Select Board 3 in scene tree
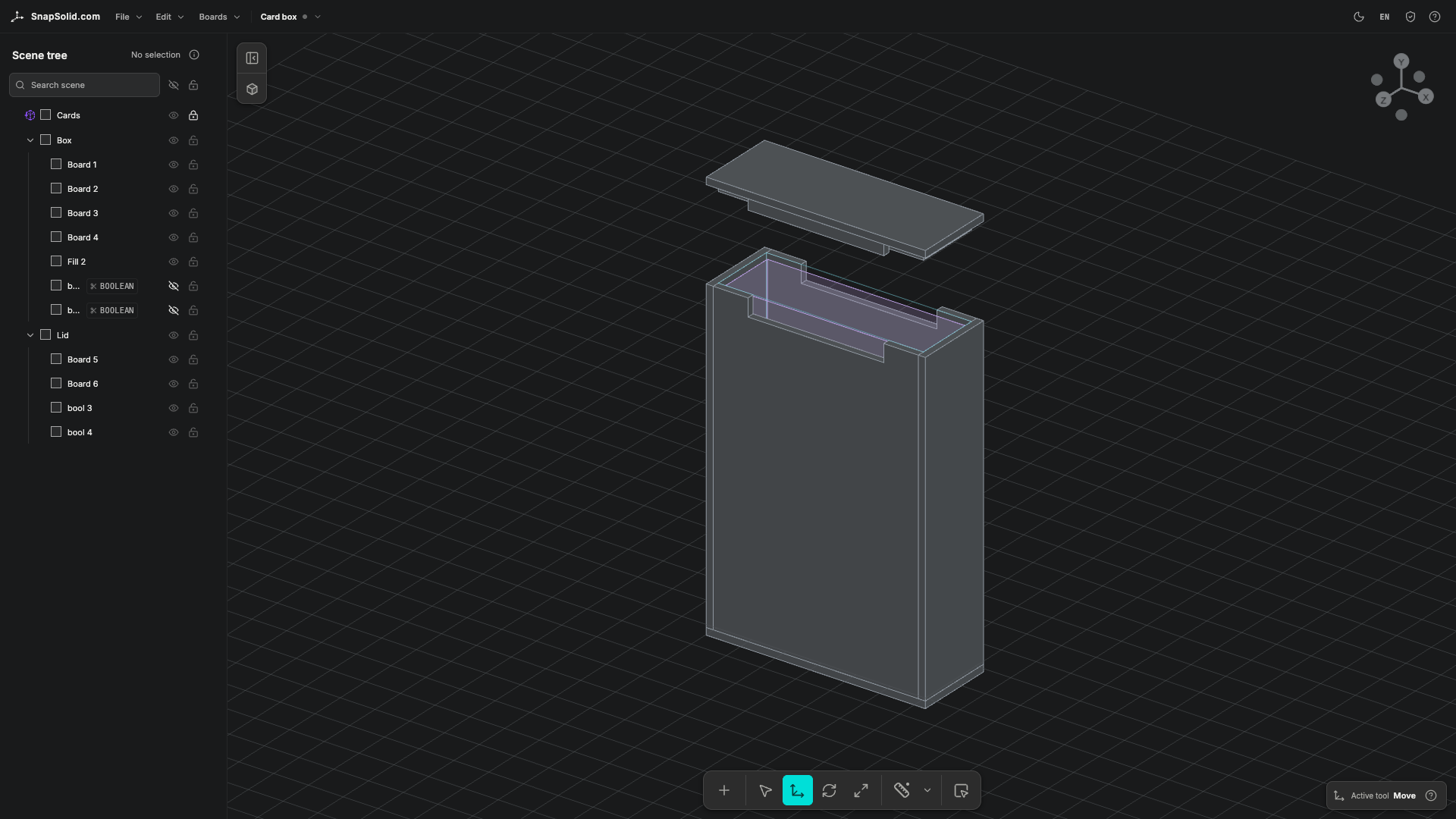The height and width of the screenshot is (819, 1456). [83, 213]
